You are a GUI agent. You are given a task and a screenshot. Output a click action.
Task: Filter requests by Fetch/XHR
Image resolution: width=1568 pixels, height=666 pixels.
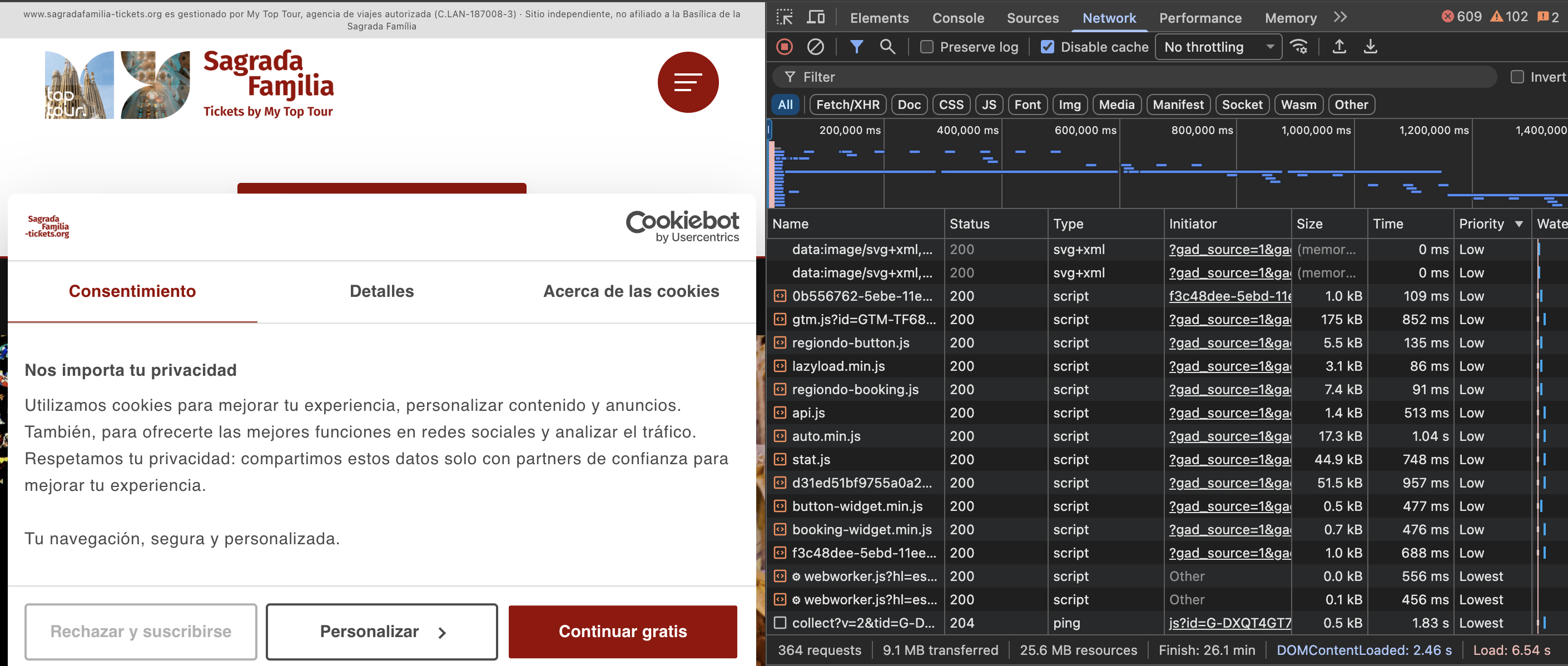tap(847, 105)
